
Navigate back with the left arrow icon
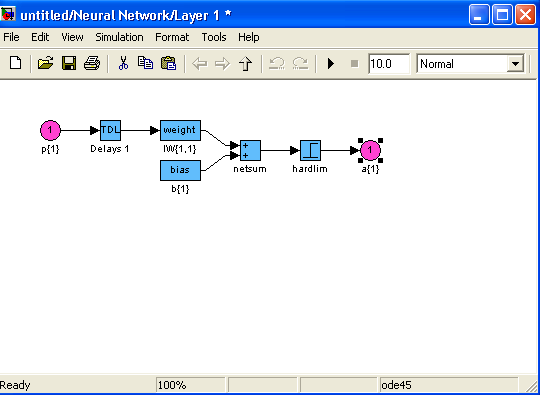click(200, 64)
